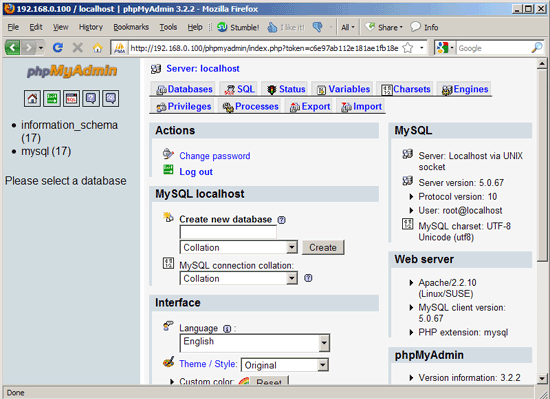Click the Info speech bubble button

pyautogui.click(x=424, y=27)
